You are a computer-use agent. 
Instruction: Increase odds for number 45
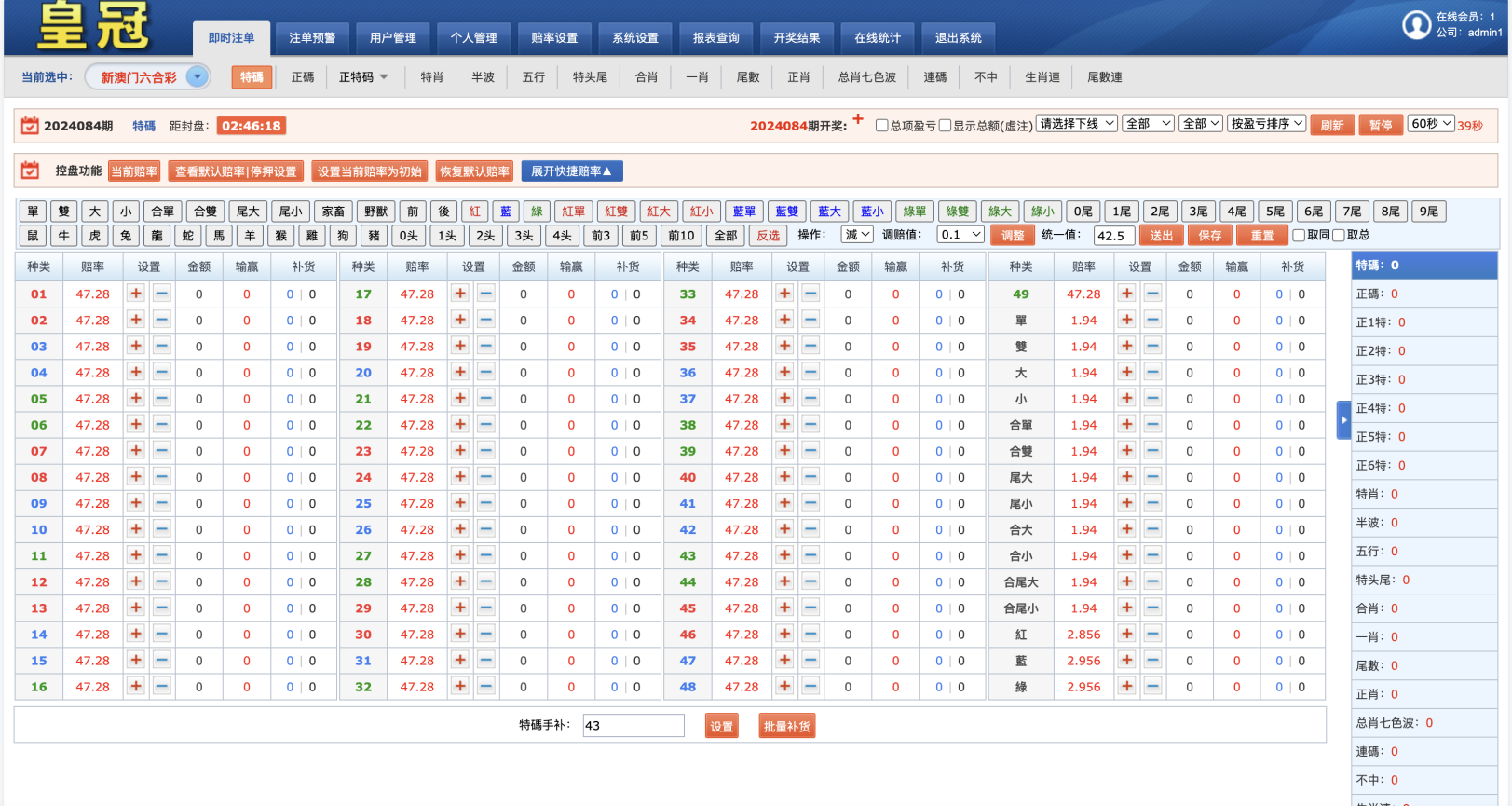[784, 608]
